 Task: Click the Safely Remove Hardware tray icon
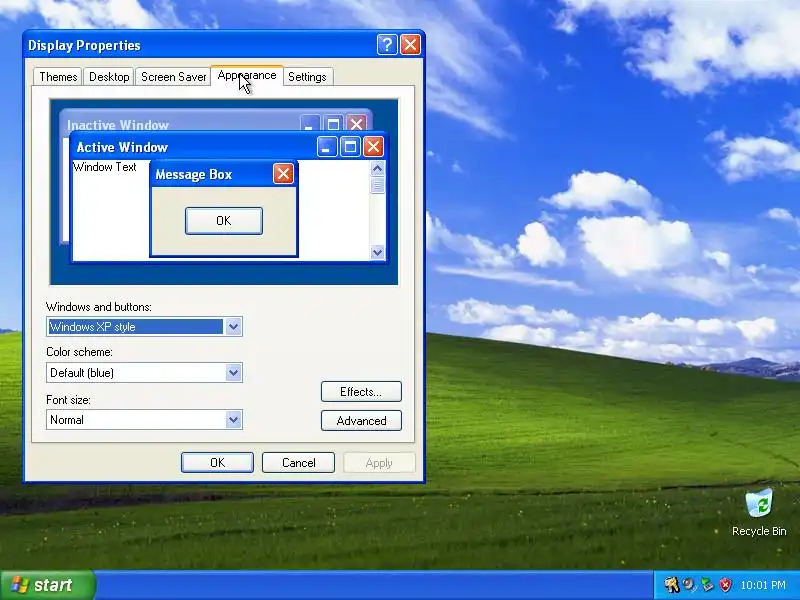pos(707,585)
